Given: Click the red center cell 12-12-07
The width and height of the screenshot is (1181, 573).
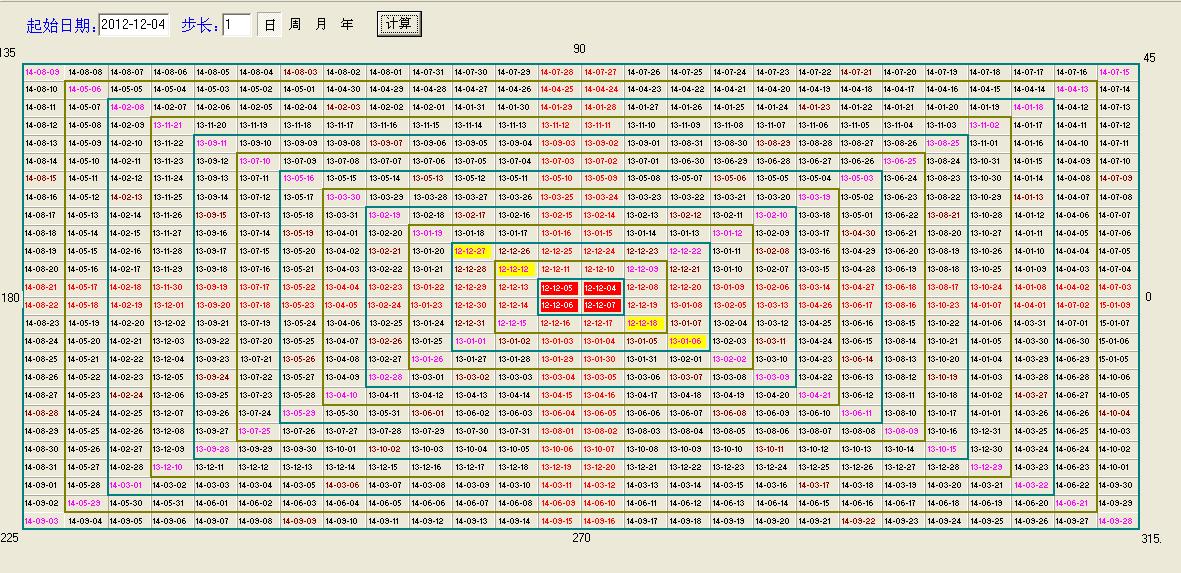Looking at the screenshot, I should 600,306.
